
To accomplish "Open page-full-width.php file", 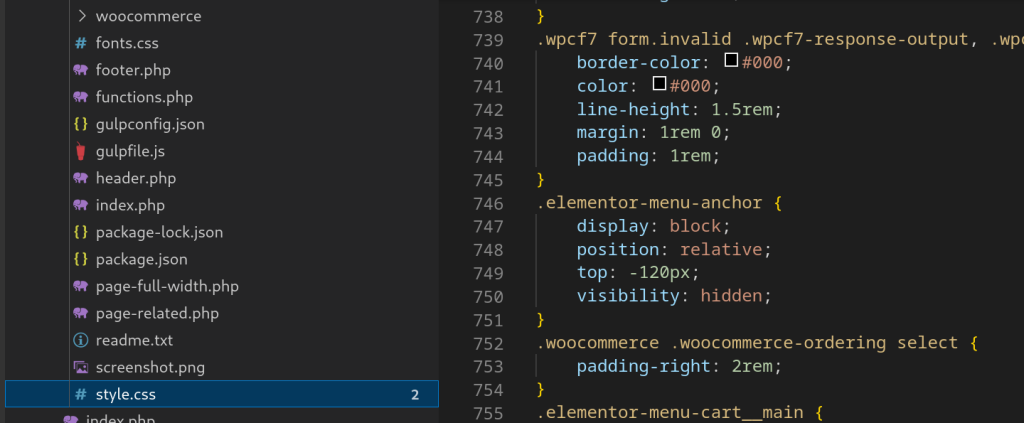I will (167, 287).
